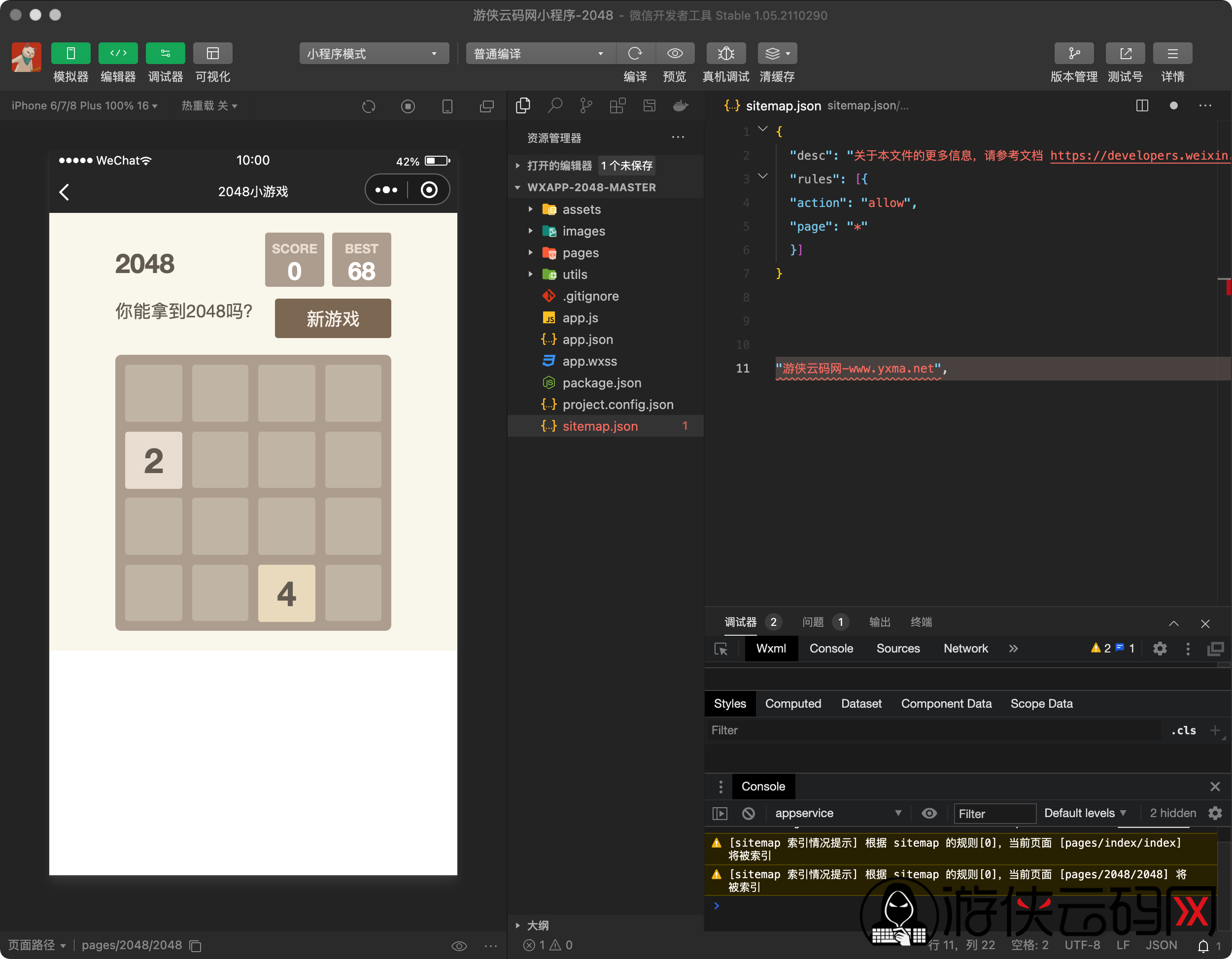Click the Styles Filter input
Image resolution: width=1232 pixels, height=959 pixels.
point(933,730)
